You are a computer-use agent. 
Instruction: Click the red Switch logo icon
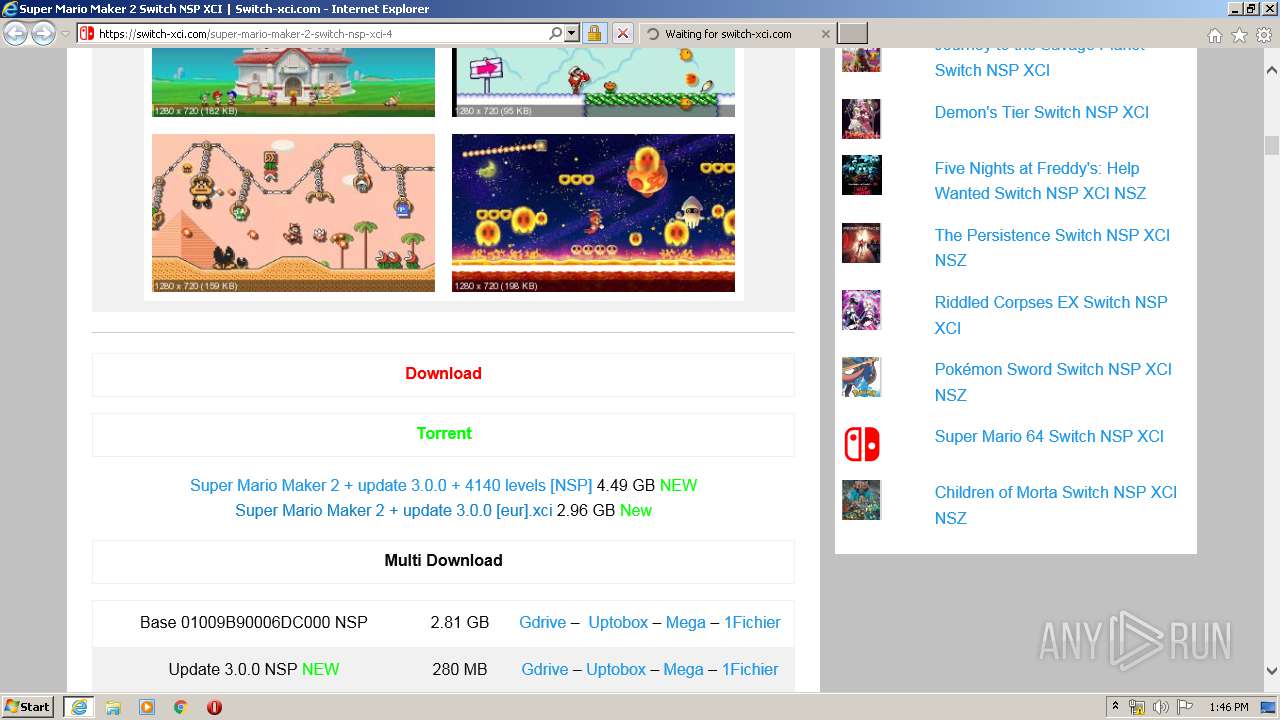pyautogui.click(x=861, y=444)
